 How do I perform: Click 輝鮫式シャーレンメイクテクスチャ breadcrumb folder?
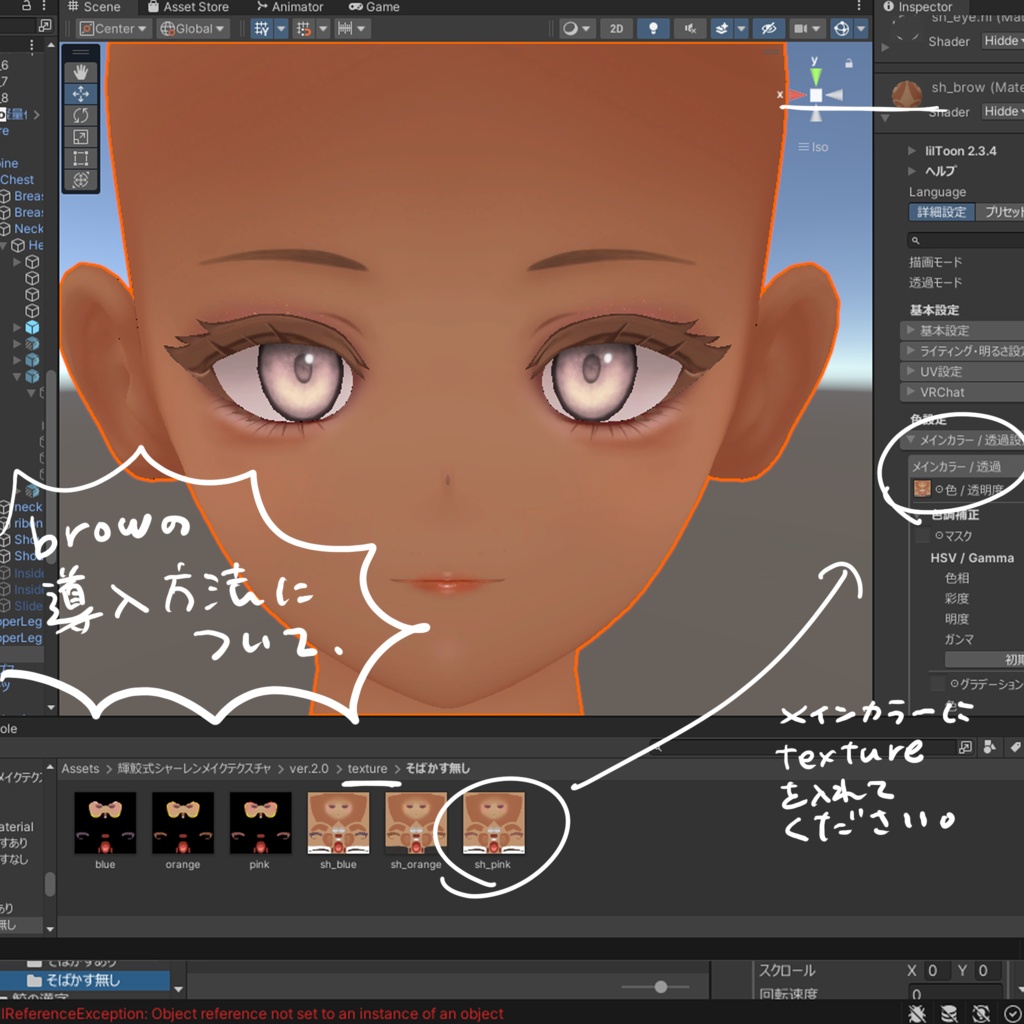[x=194, y=769]
